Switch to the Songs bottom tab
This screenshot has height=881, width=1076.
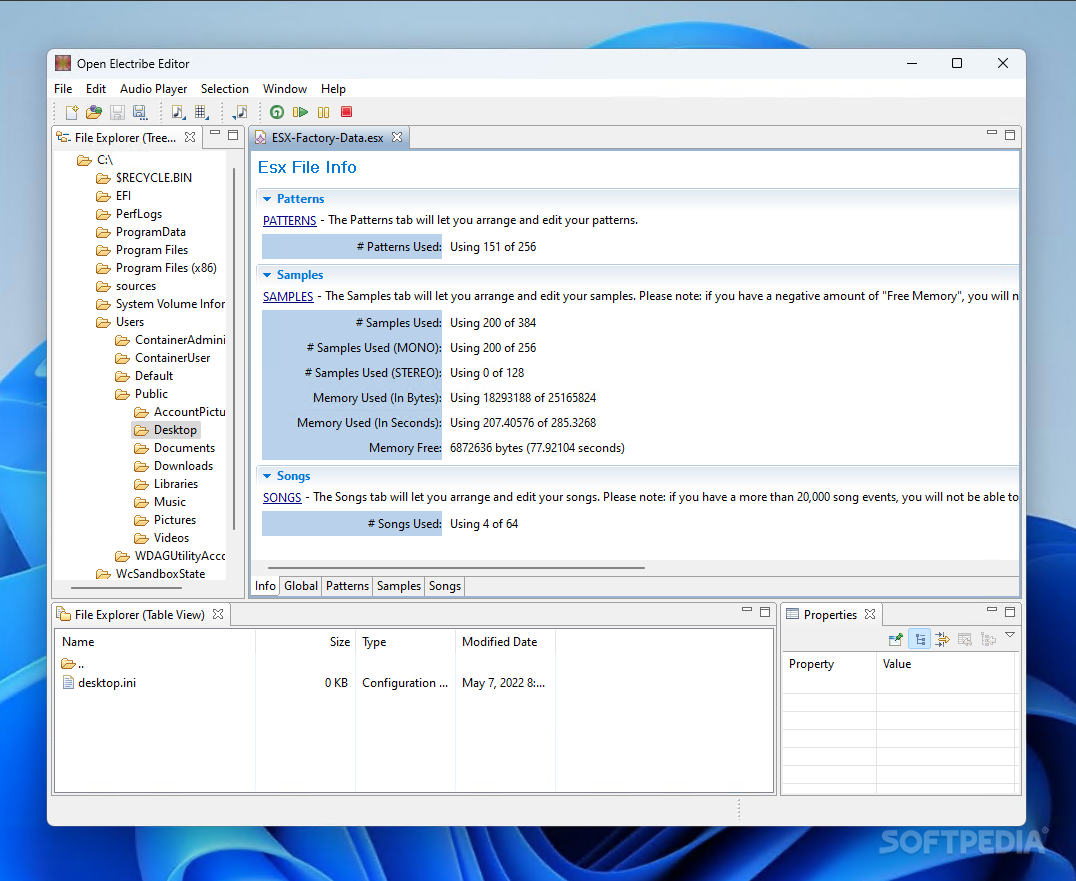(x=445, y=586)
